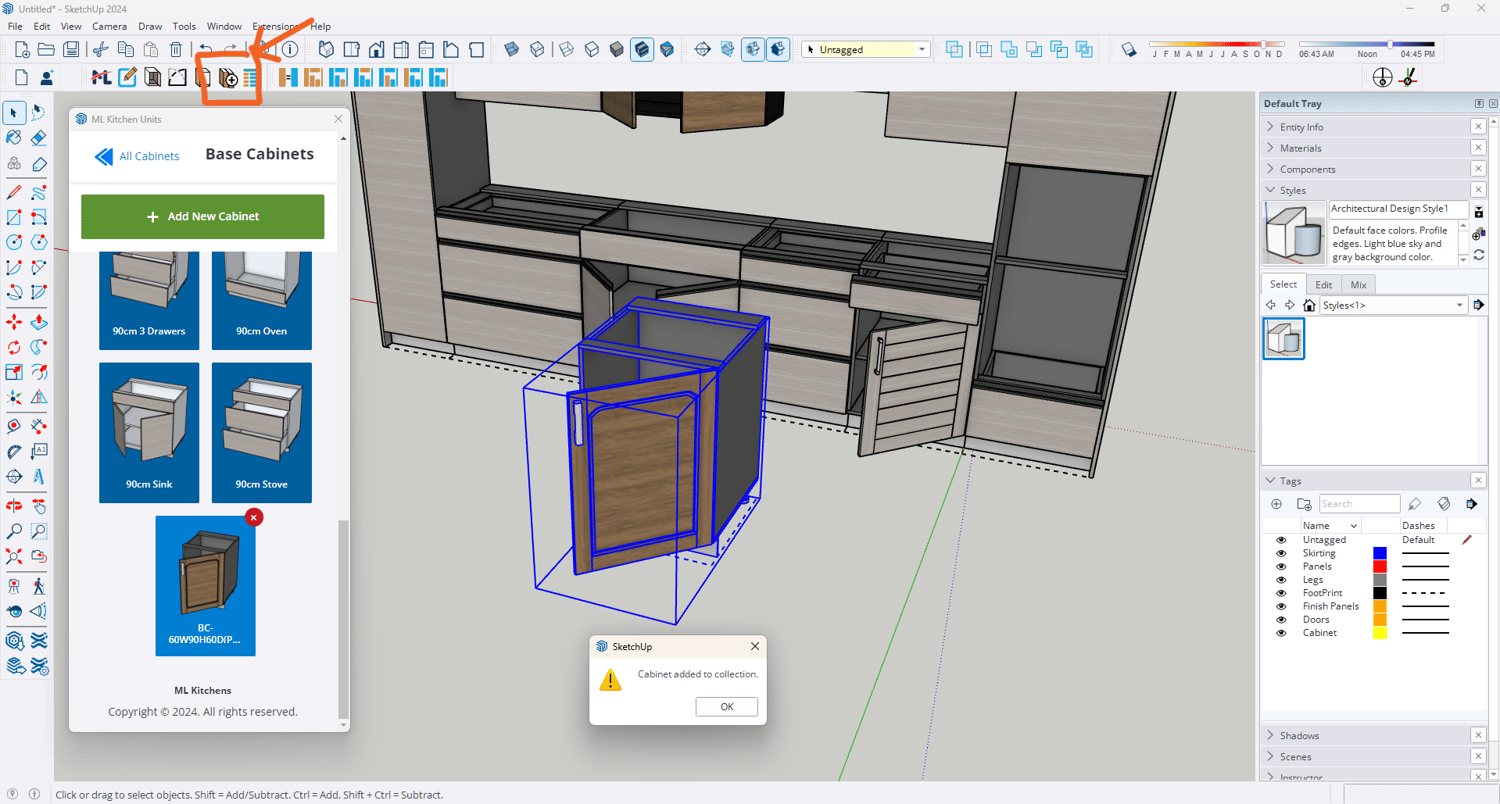
Task: Select the Tape Measure tool
Action: [14, 426]
